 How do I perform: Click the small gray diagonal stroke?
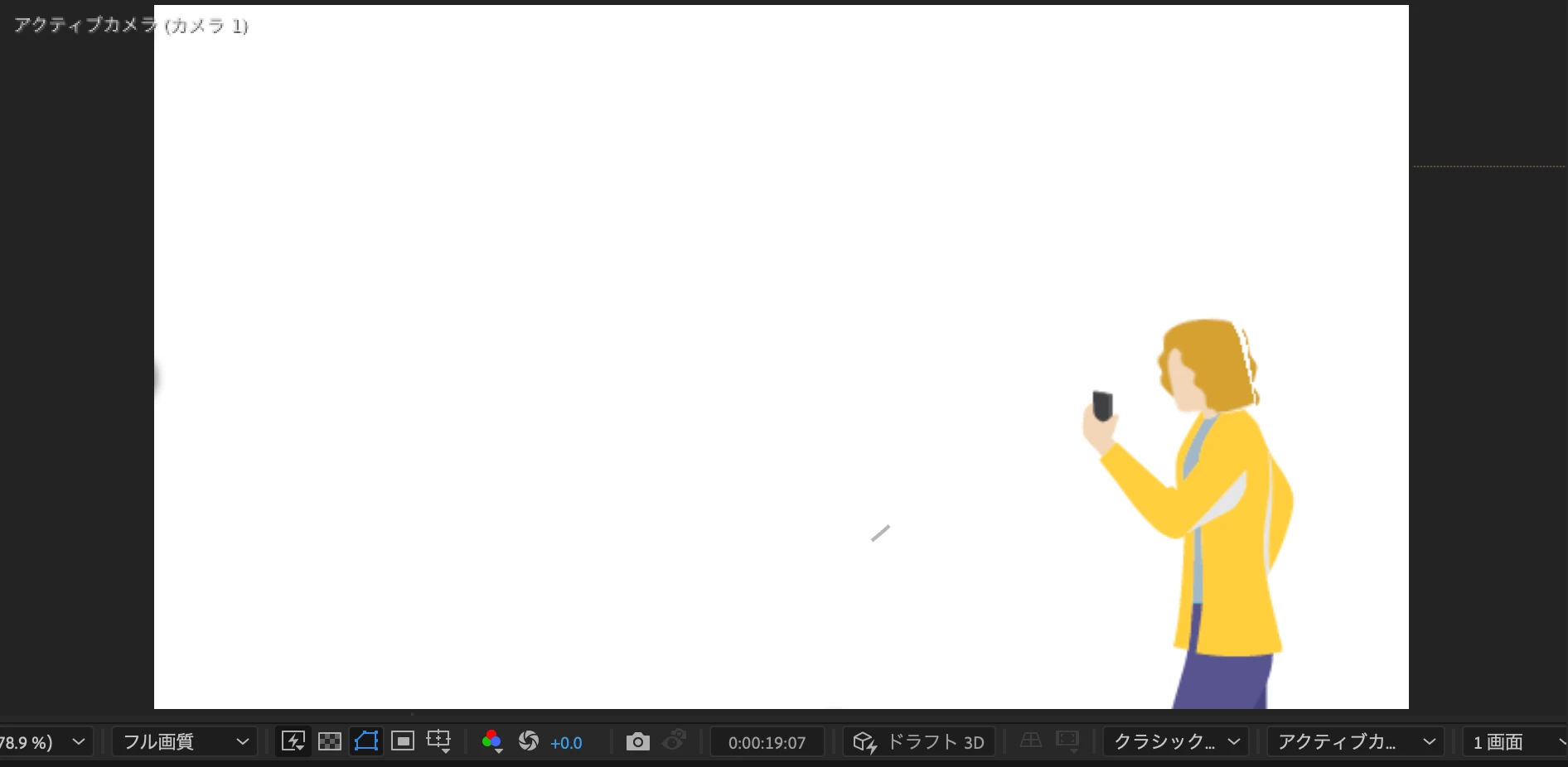coord(880,533)
